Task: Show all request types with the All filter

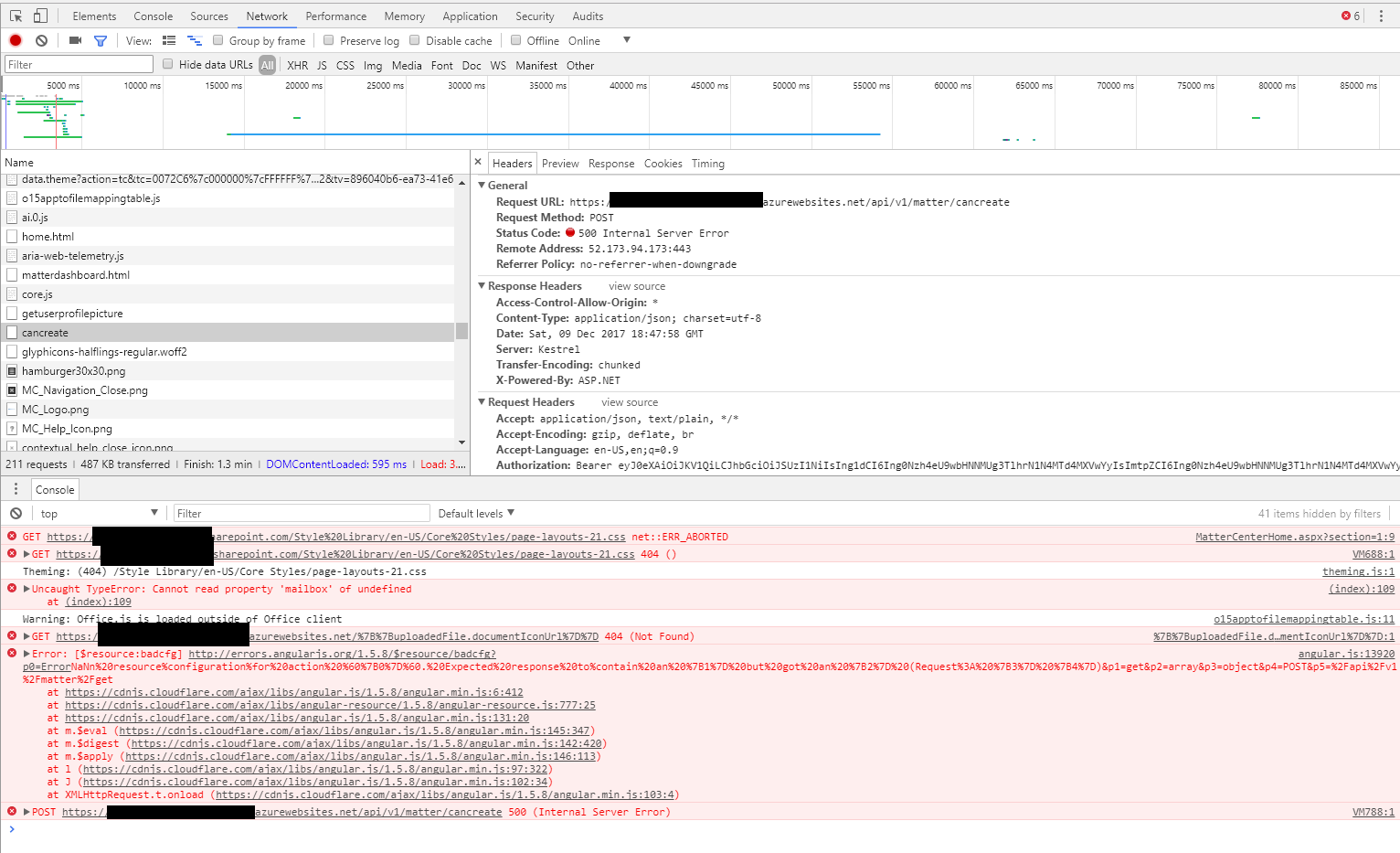Action: tap(268, 65)
